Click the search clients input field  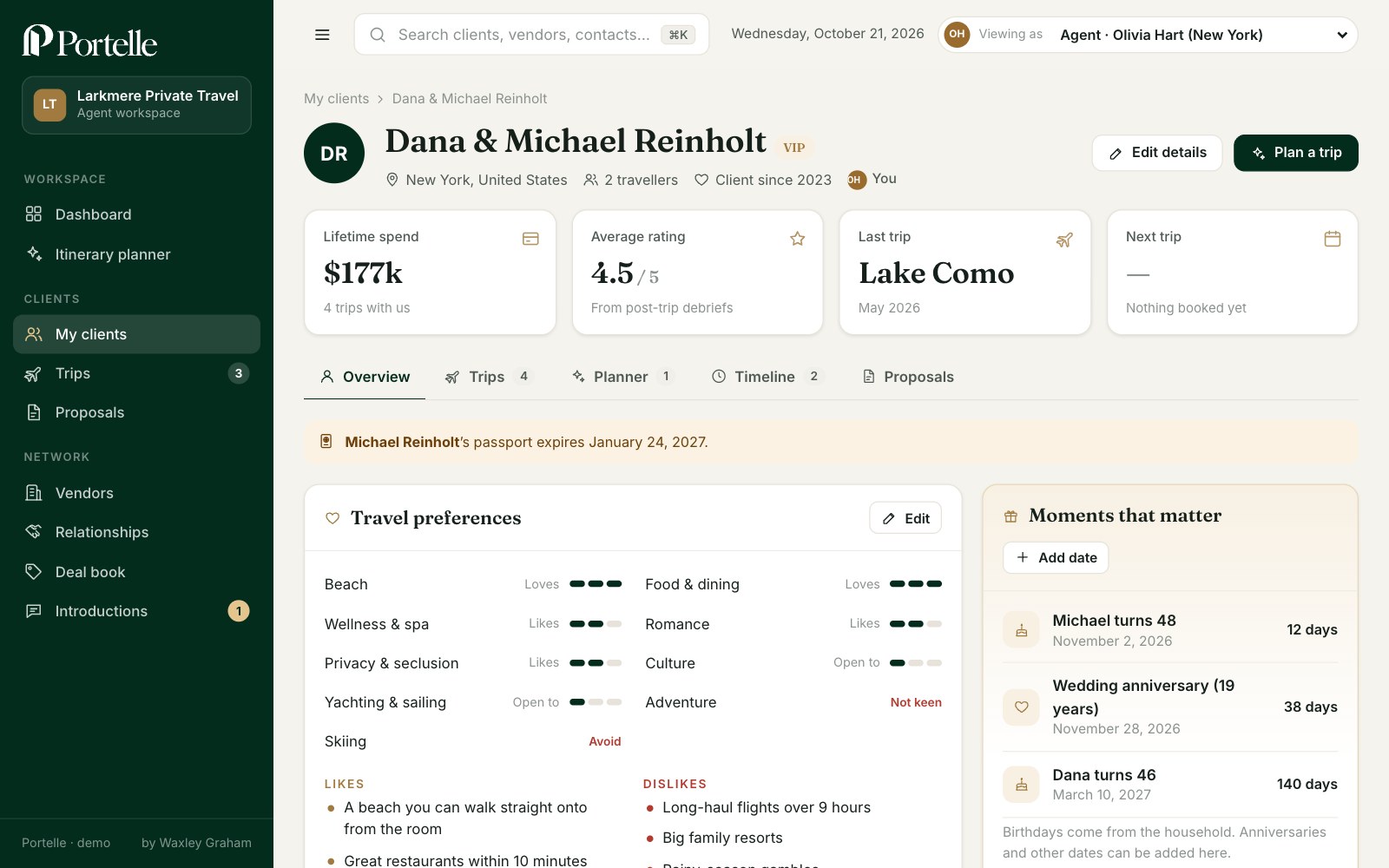point(531,35)
